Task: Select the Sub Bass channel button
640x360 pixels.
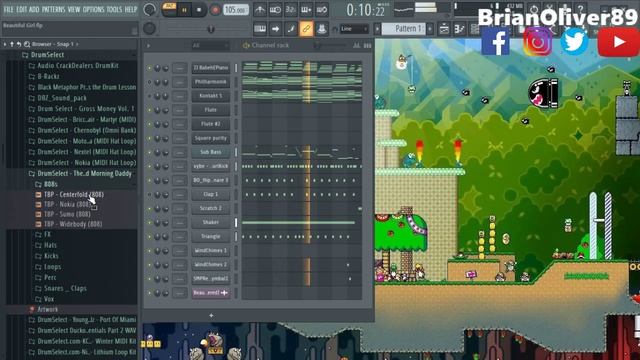Action: (x=211, y=152)
